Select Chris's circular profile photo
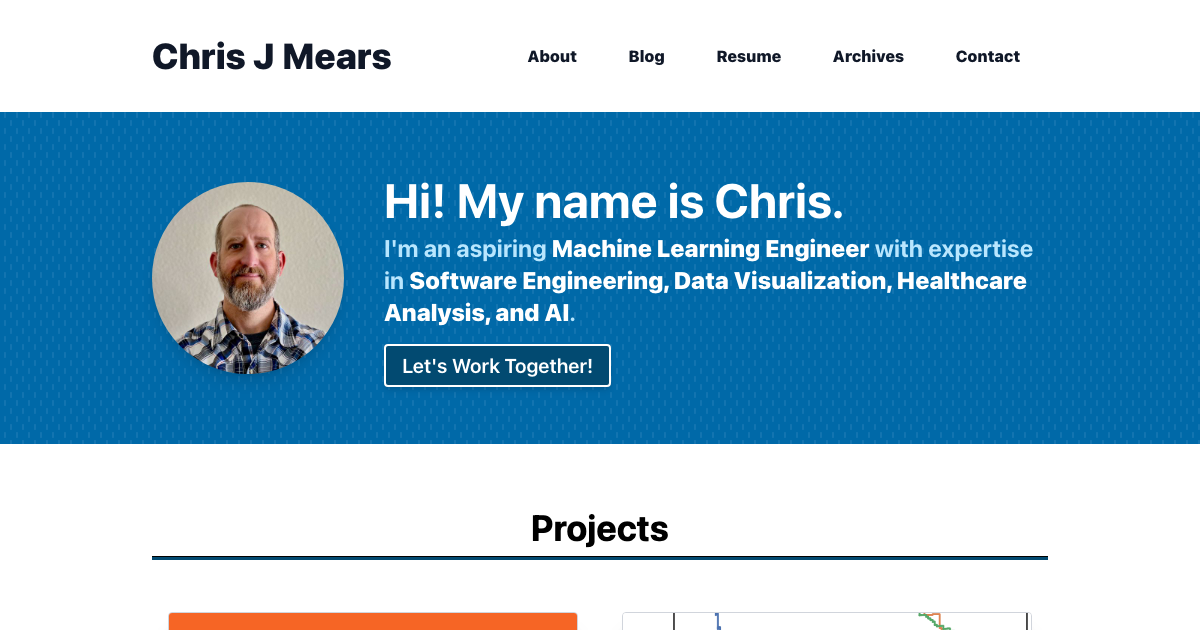Screen dimensions: 1200x630 point(247,279)
